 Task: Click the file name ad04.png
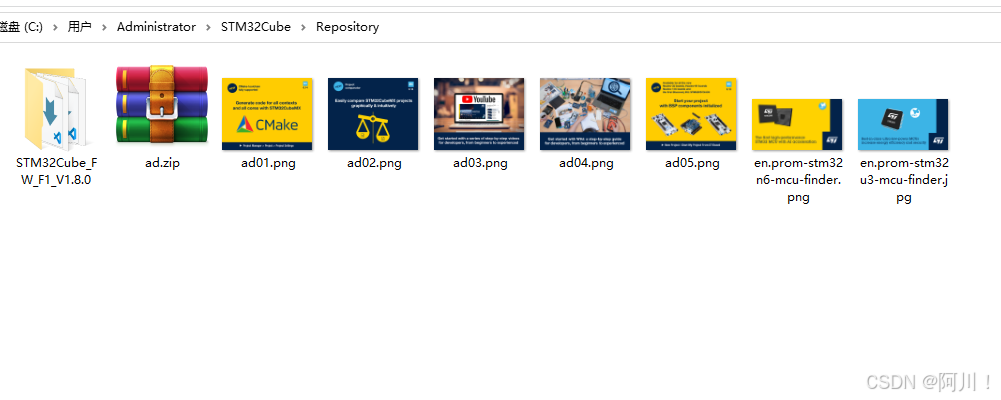(586, 163)
